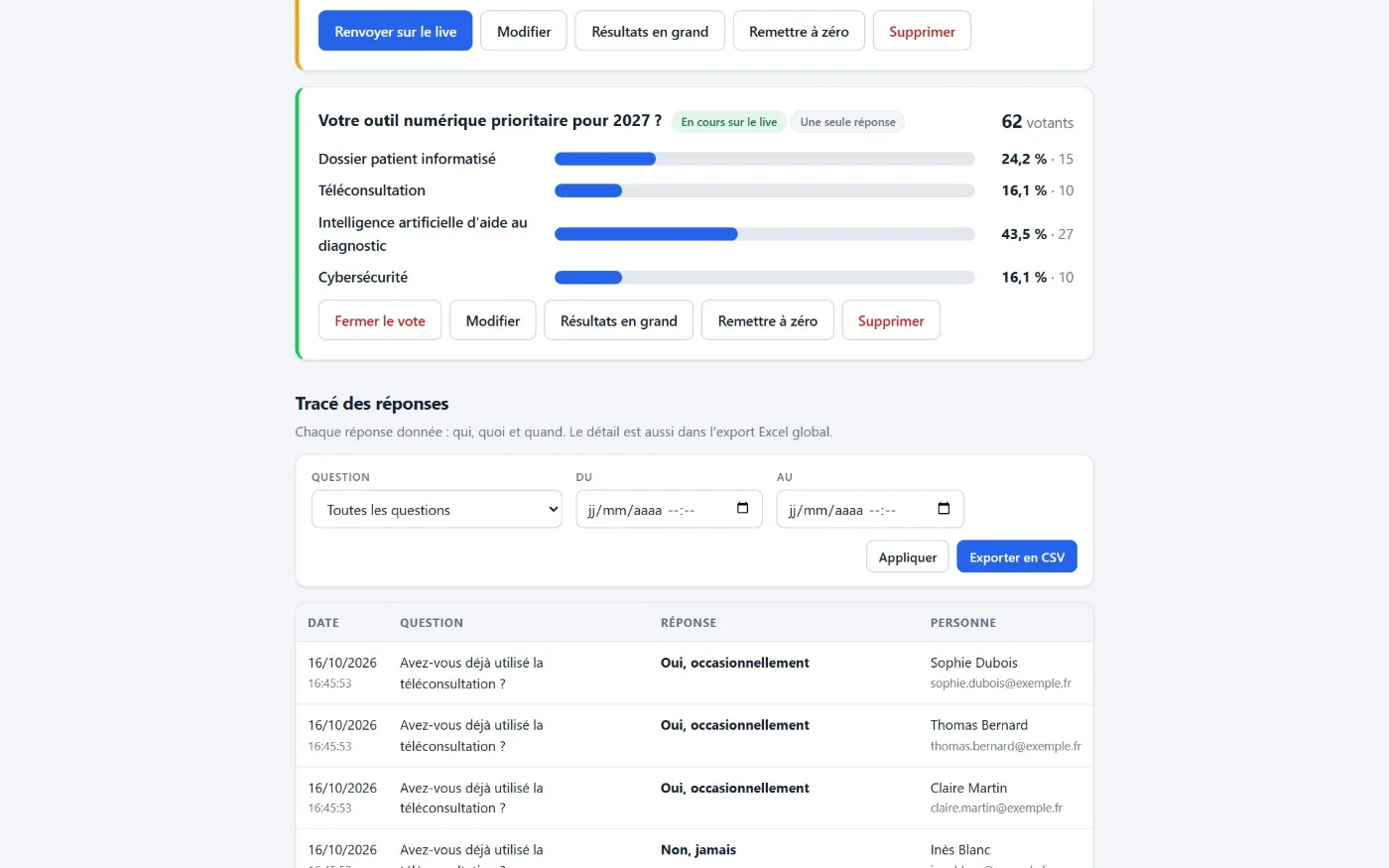Click the Une seule réponse badge
1389x868 pixels.
tap(847, 122)
